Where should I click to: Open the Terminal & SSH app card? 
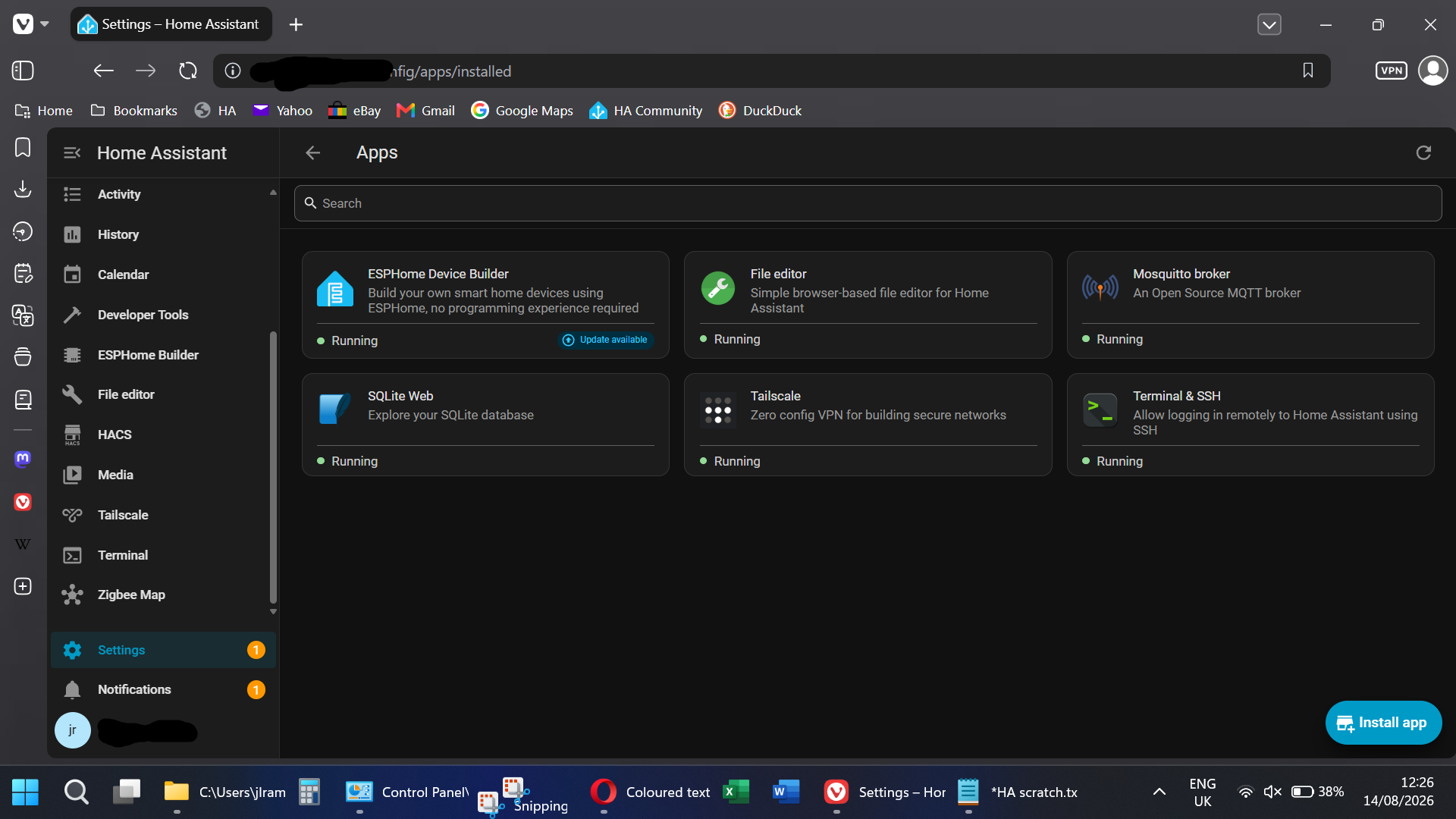(1250, 425)
